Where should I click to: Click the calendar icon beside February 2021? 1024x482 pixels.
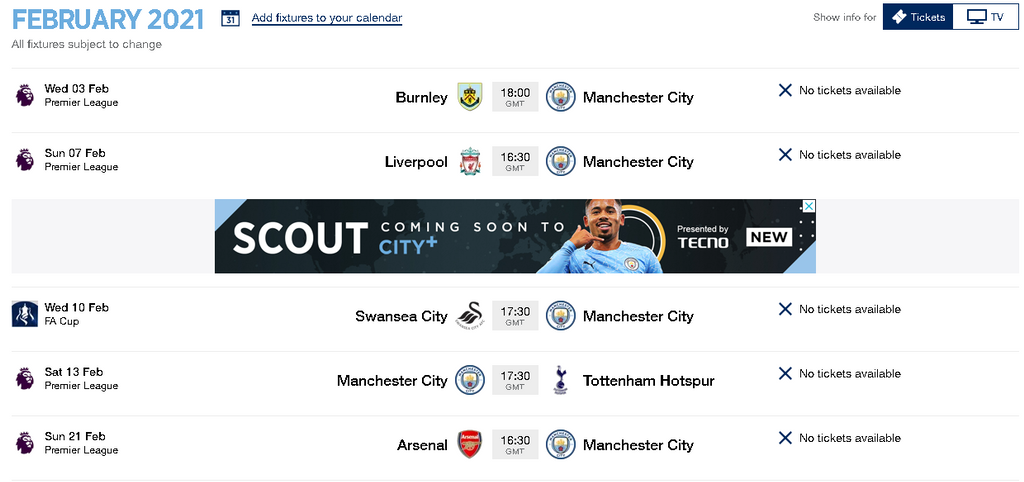click(x=230, y=18)
